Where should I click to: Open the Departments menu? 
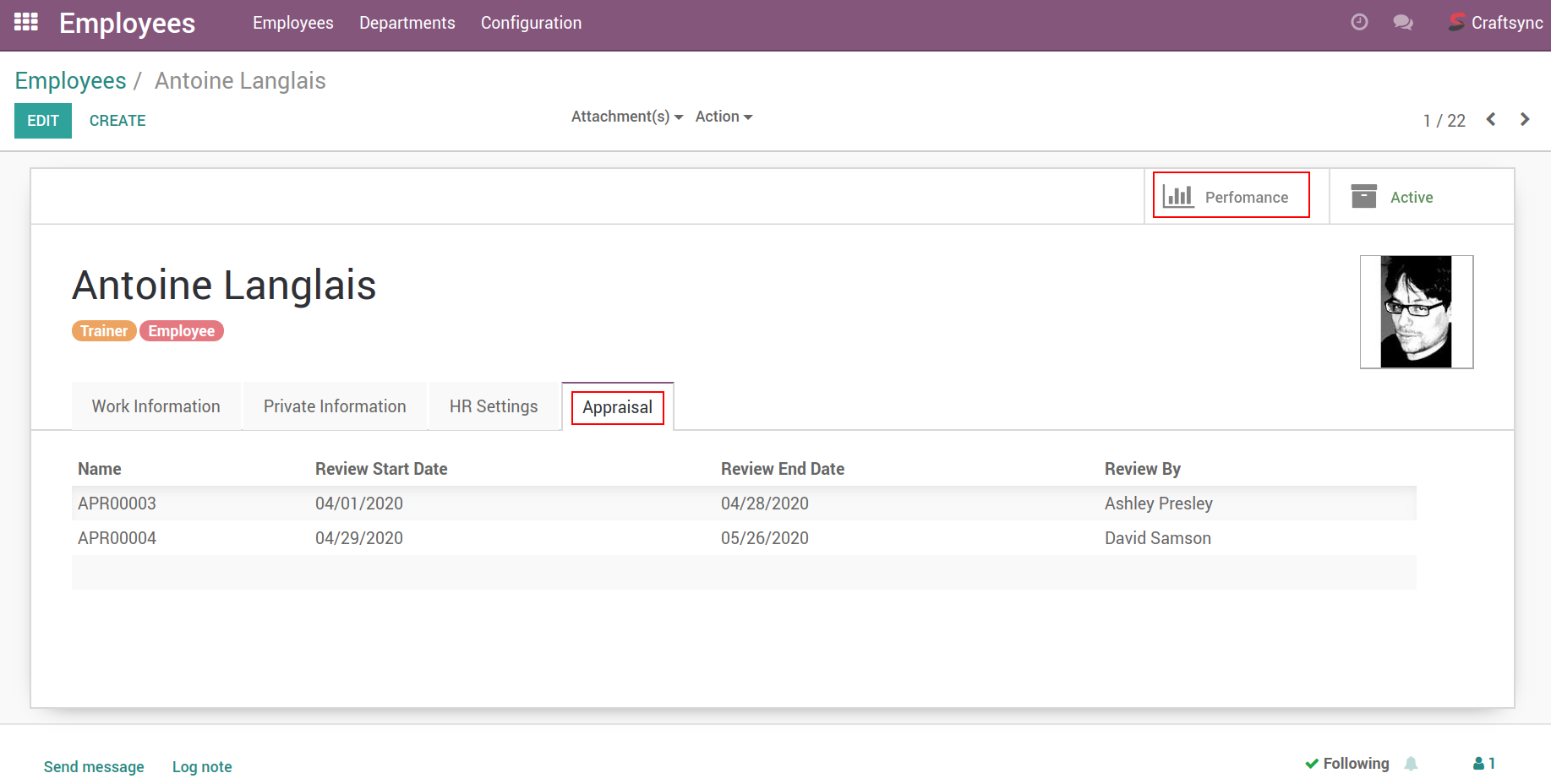(x=407, y=23)
